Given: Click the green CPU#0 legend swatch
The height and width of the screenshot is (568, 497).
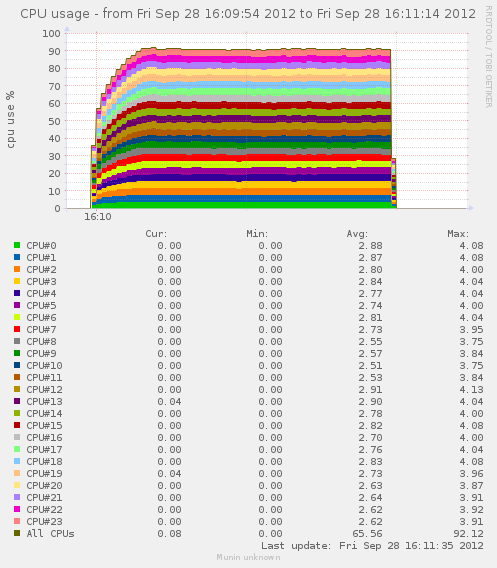Looking at the screenshot, I should [x=17, y=245].
